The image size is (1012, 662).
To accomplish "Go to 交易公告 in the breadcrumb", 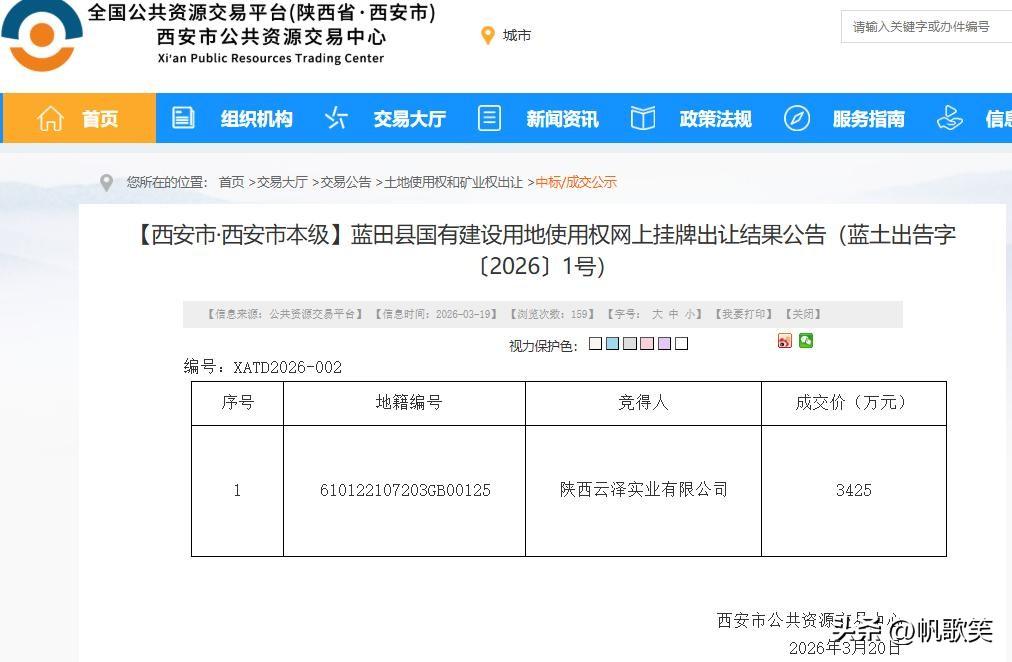I will [346, 183].
